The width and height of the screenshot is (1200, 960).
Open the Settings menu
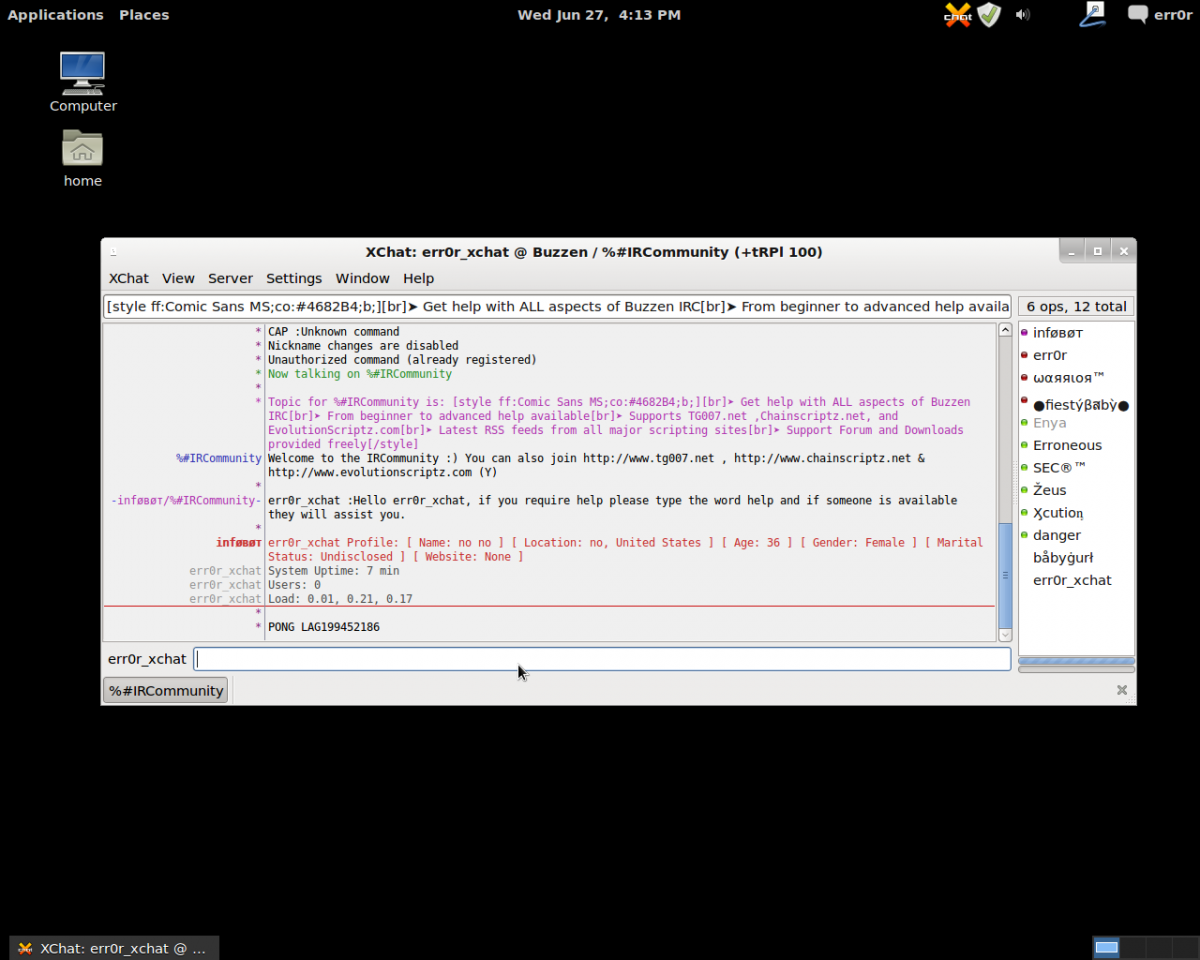pyautogui.click(x=294, y=278)
